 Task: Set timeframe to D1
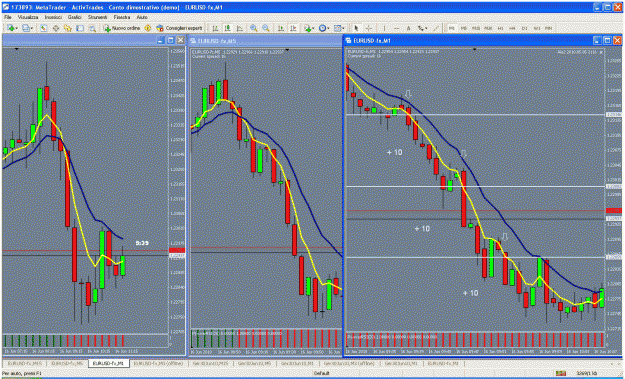pyautogui.click(x=525, y=28)
